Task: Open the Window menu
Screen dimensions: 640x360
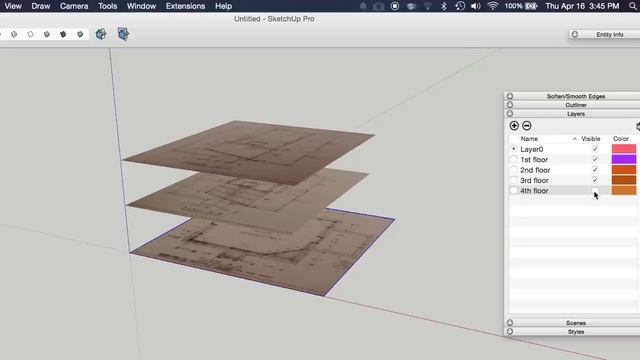Action: tap(141, 6)
